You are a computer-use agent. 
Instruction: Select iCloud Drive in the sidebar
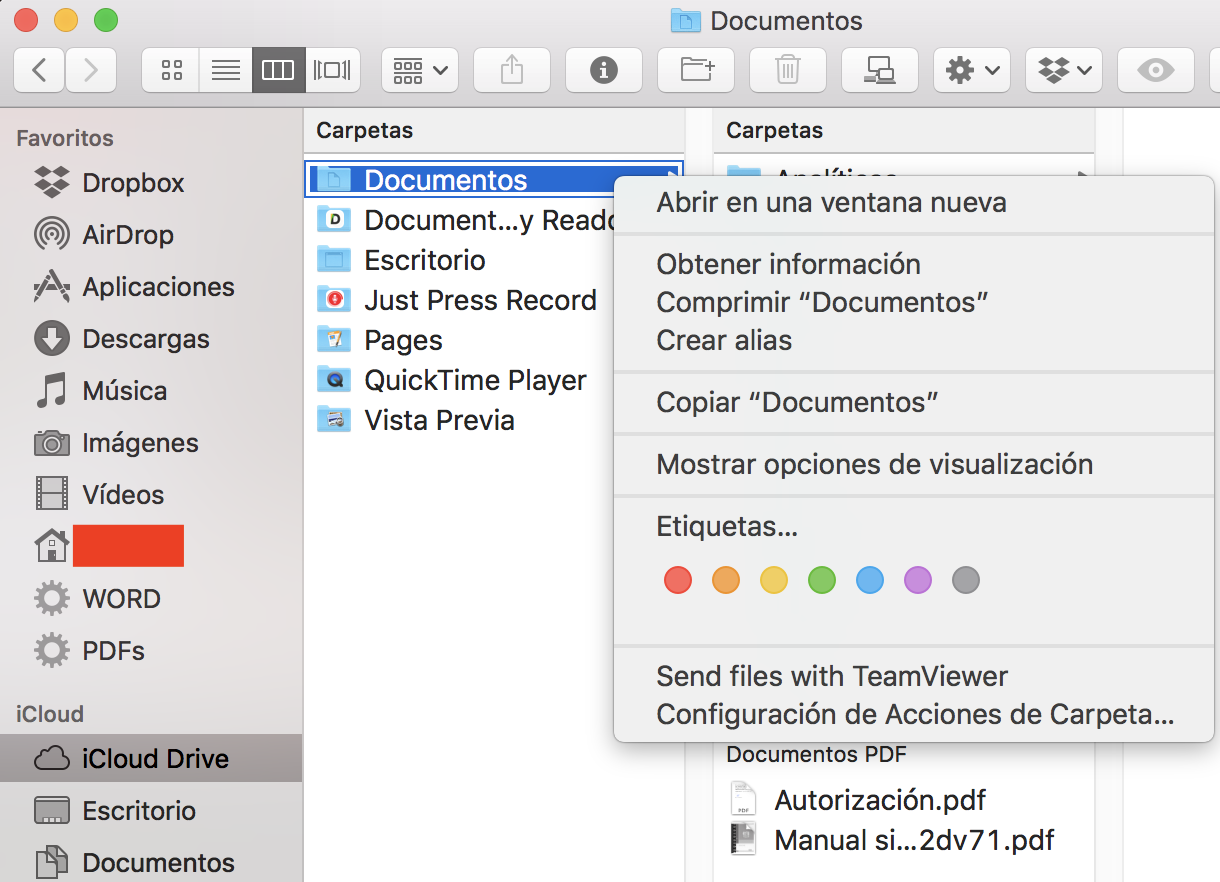click(x=151, y=758)
